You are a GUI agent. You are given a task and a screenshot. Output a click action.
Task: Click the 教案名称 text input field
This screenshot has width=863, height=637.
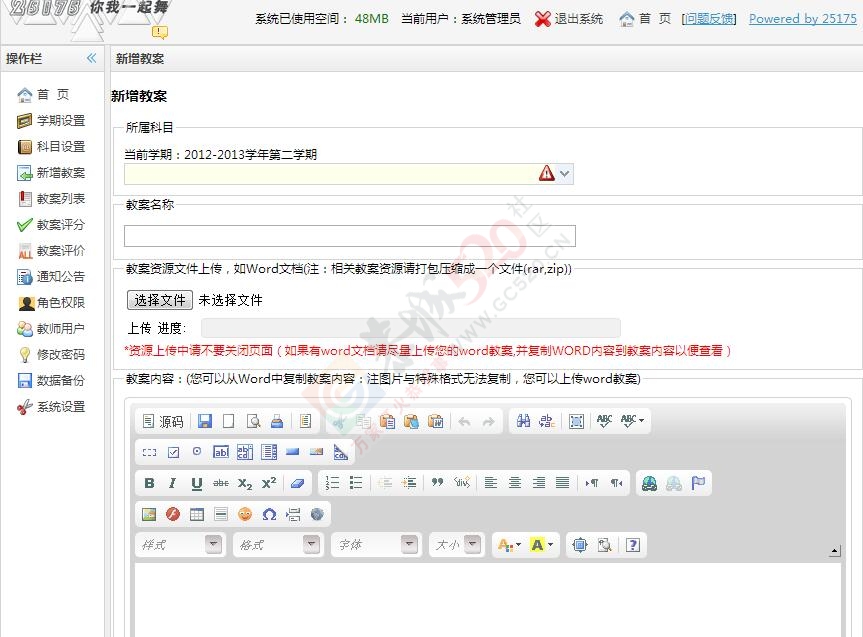pyautogui.click(x=349, y=236)
